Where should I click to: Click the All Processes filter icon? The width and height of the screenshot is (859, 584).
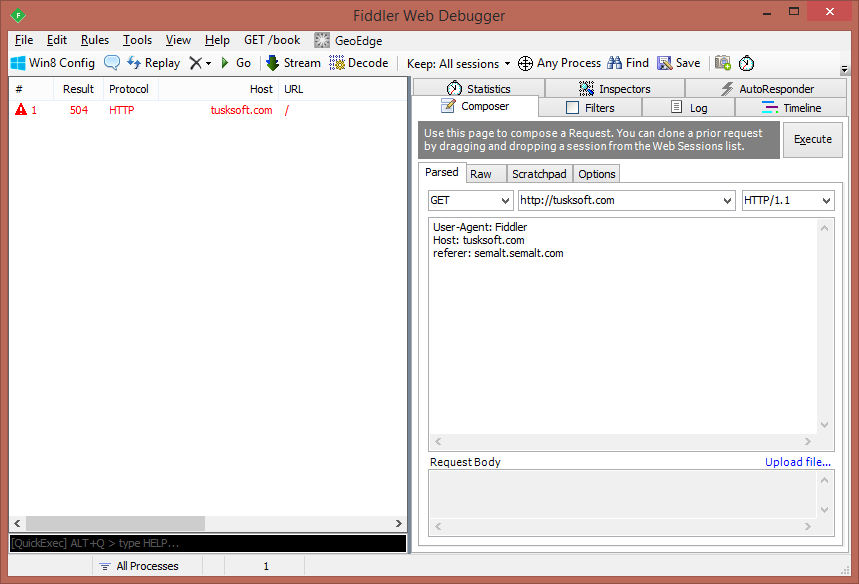pyautogui.click(x=105, y=566)
